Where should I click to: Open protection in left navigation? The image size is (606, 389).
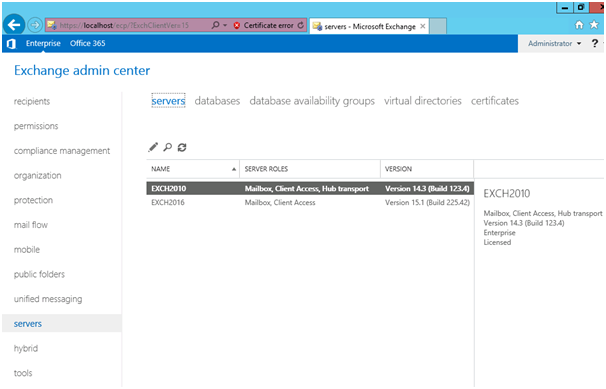click(33, 200)
